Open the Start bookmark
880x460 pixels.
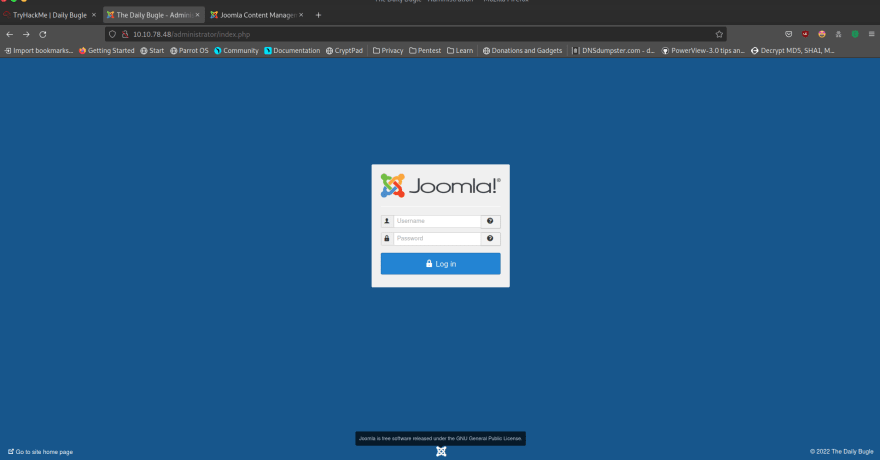pyautogui.click(x=152, y=50)
